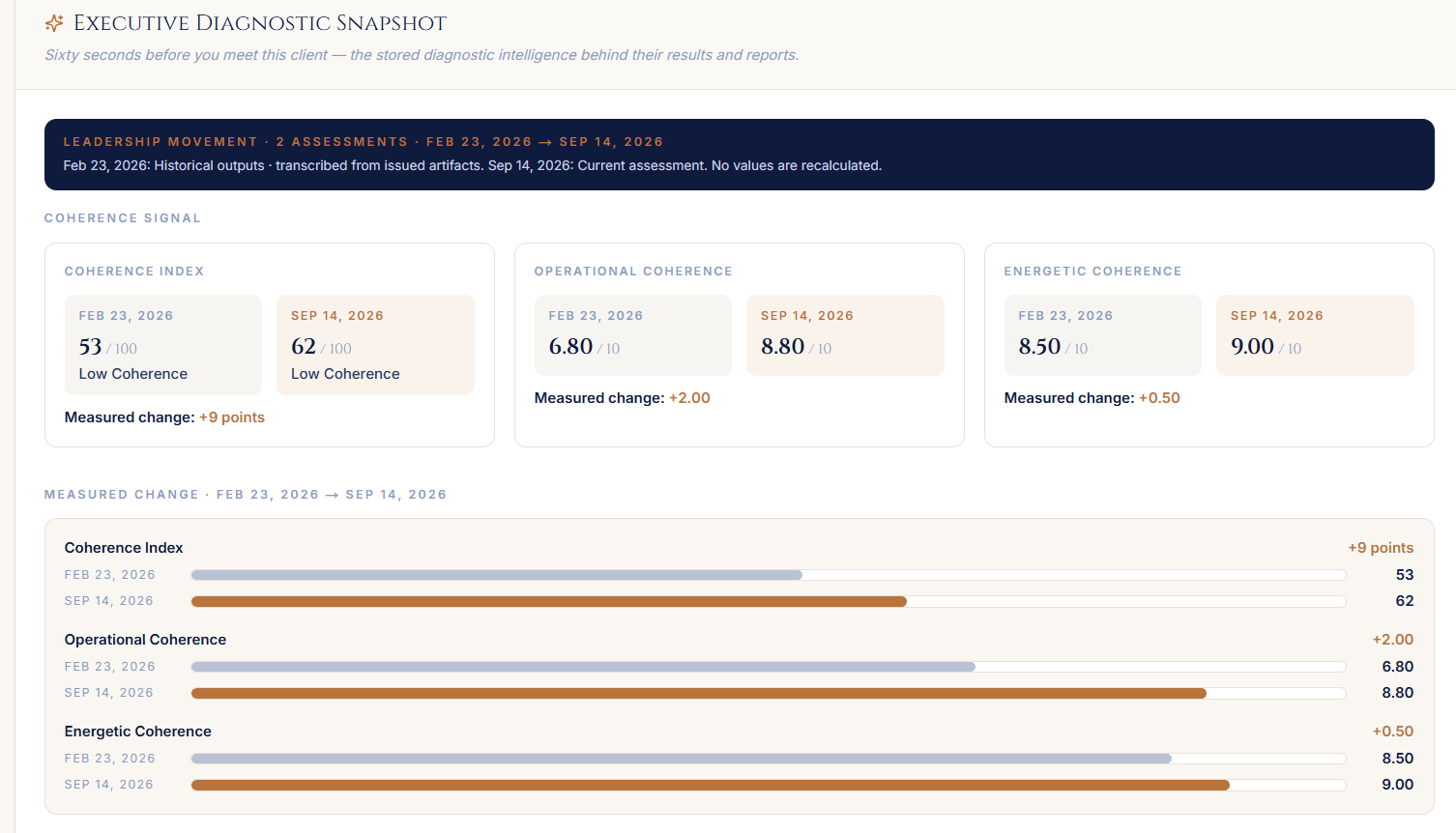
Task: Select the "9.00 / 10" Energetic Coherence card score
Action: pos(1266,347)
